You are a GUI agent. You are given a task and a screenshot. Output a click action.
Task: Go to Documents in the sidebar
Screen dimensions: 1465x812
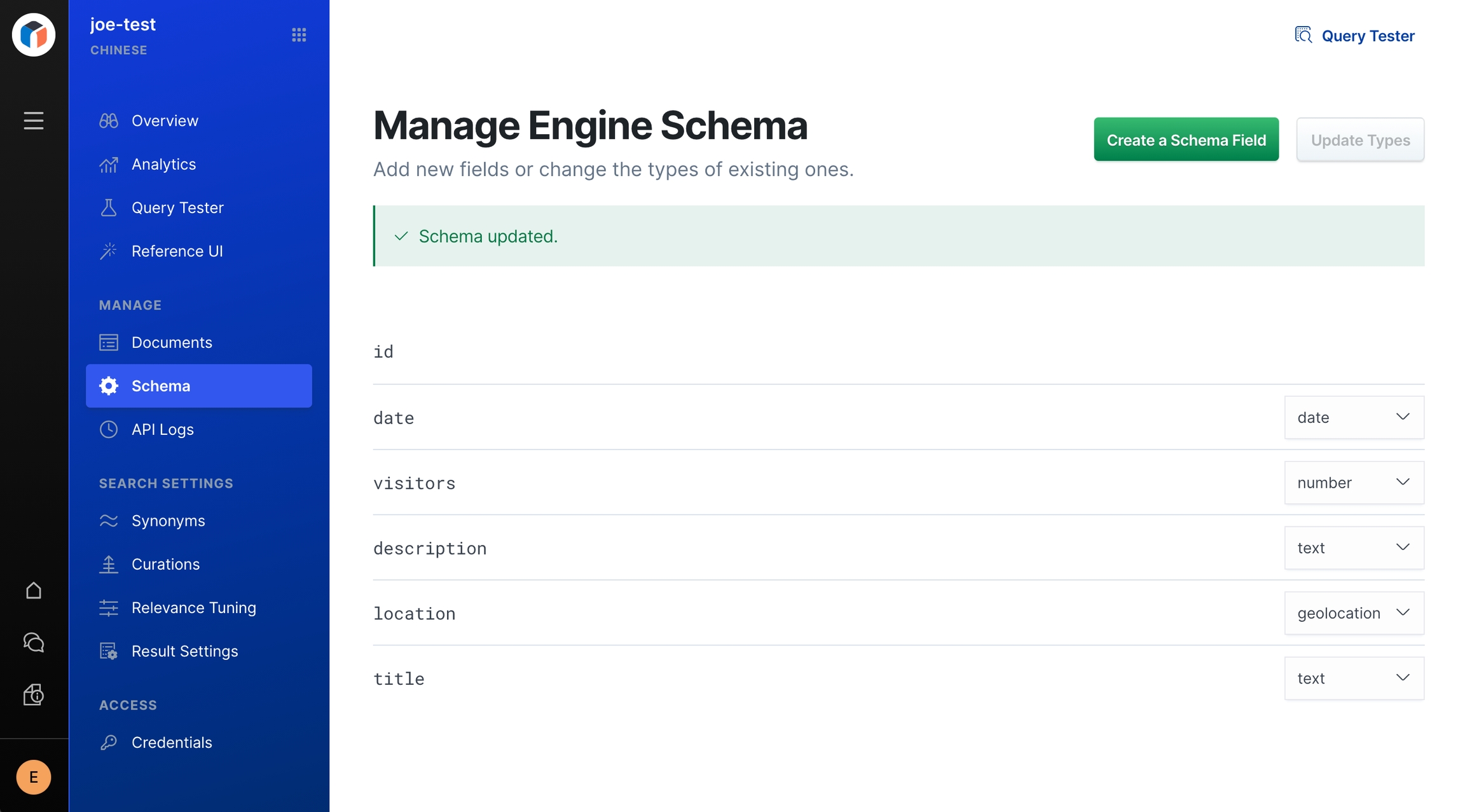coord(172,343)
